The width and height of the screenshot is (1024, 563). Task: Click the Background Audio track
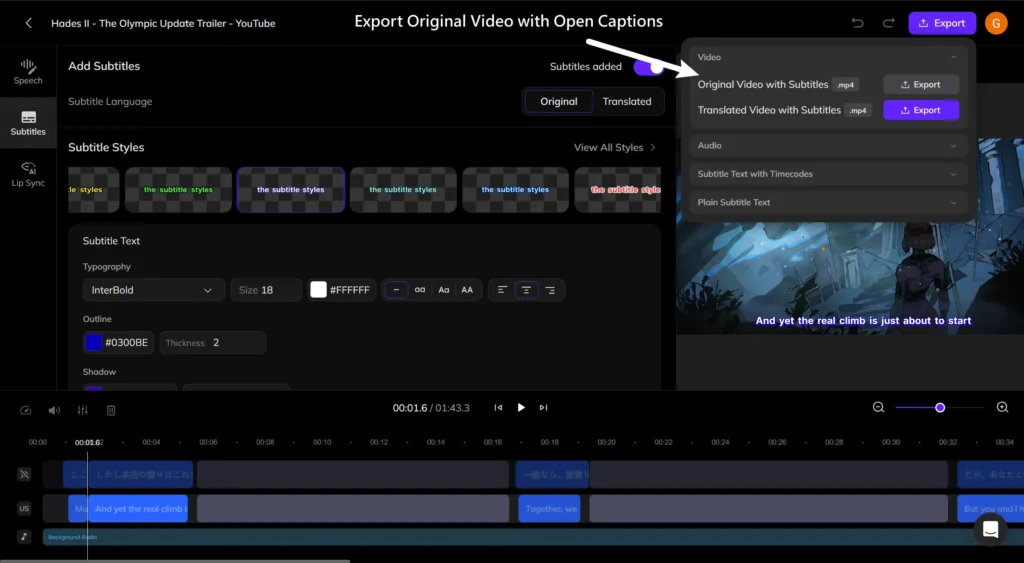[533, 537]
